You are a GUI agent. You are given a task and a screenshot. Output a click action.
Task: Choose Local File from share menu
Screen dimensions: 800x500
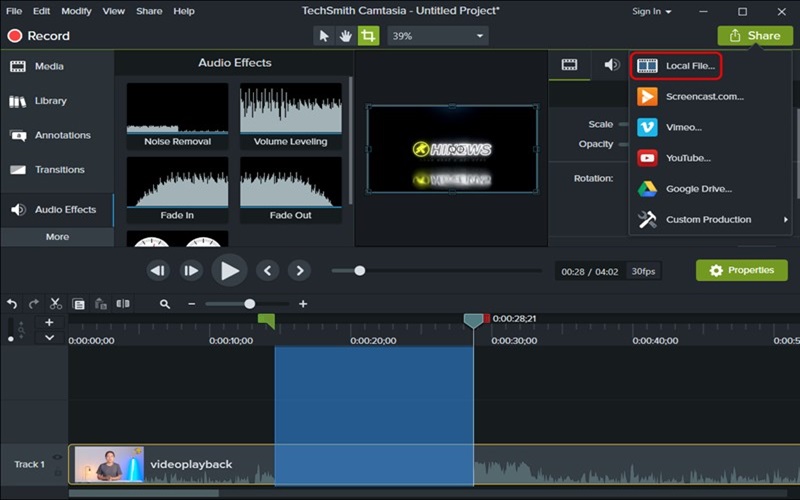click(x=676, y=66)
